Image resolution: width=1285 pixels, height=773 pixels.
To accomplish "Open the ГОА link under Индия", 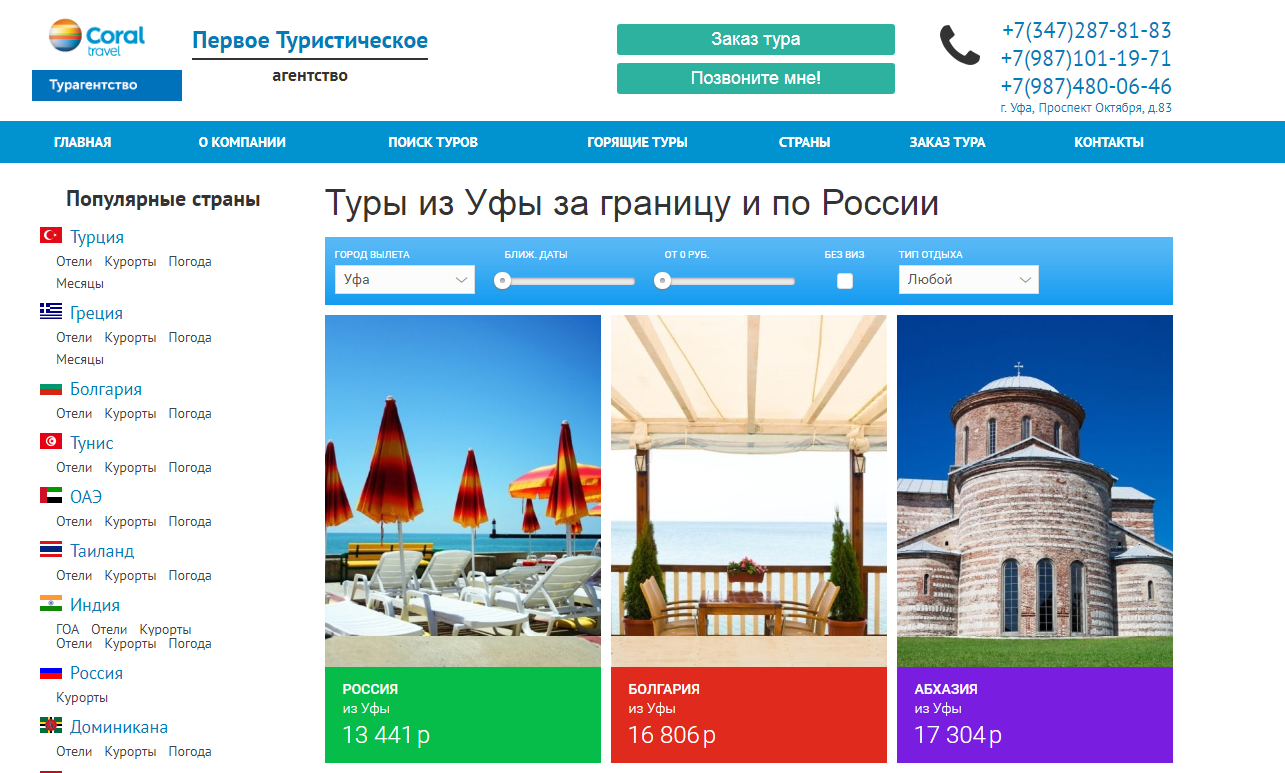I will click(68, 629).
